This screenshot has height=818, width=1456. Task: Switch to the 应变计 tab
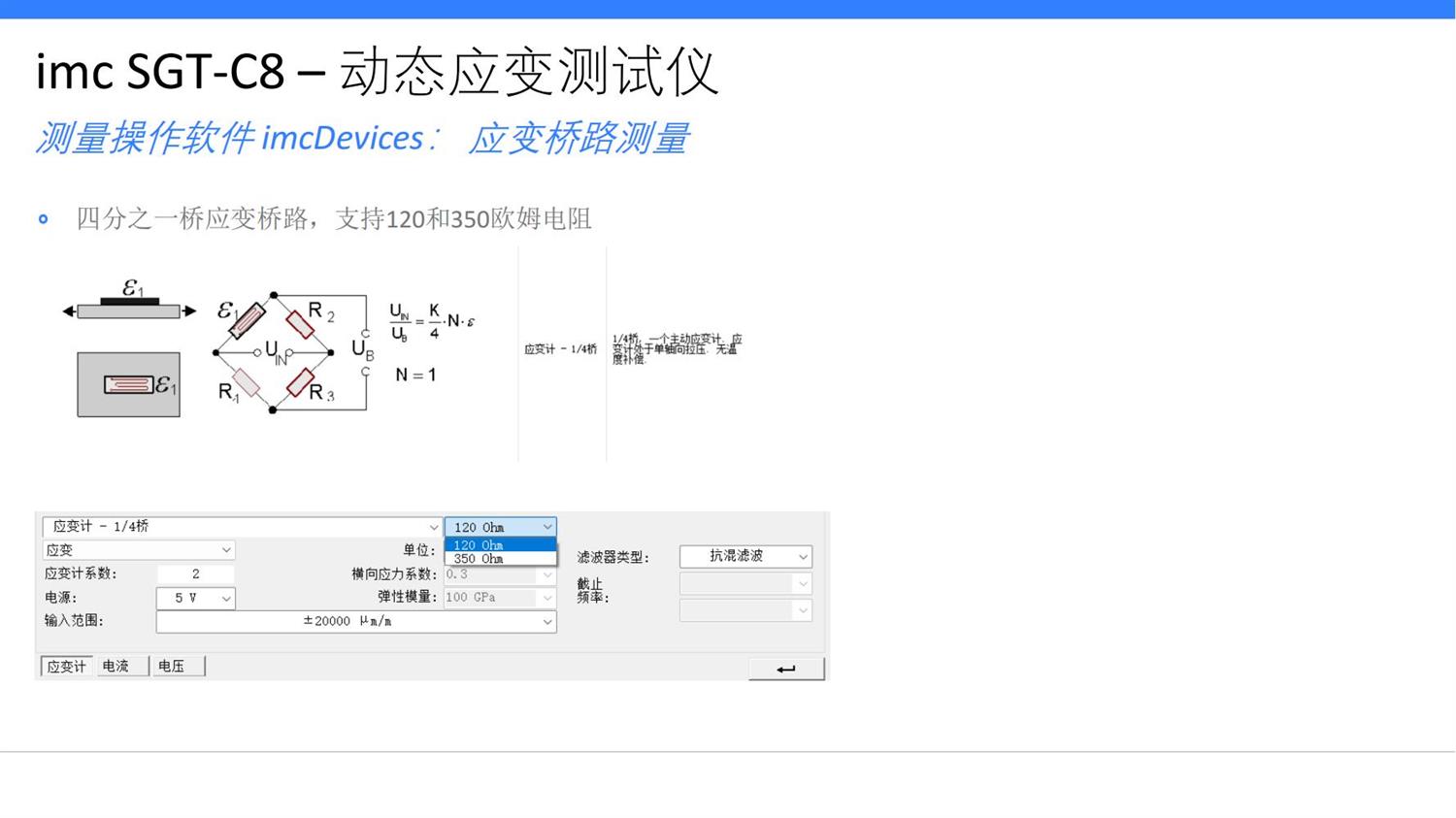tap(67, 666)
